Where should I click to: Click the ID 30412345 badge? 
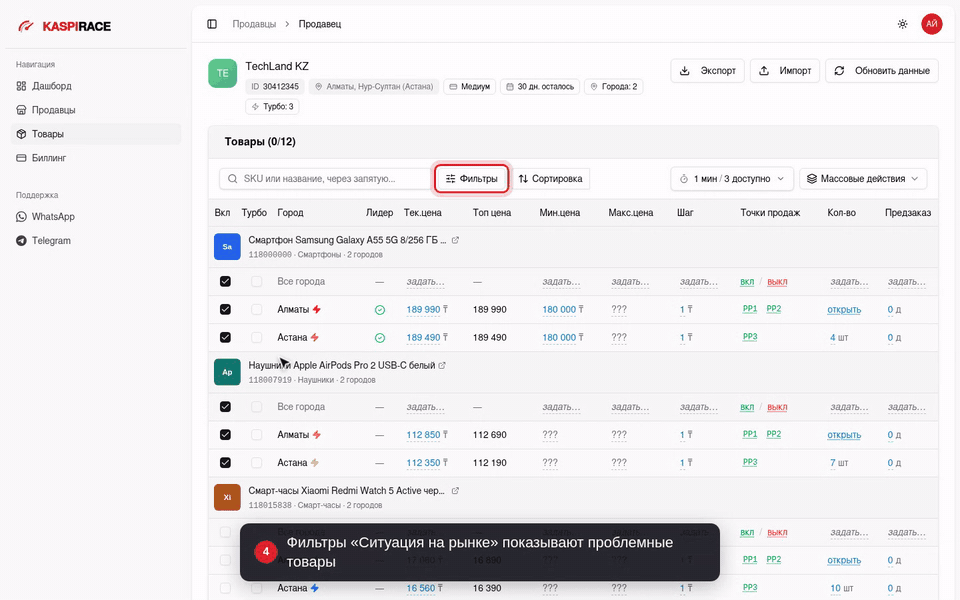(x=275, y=87)
